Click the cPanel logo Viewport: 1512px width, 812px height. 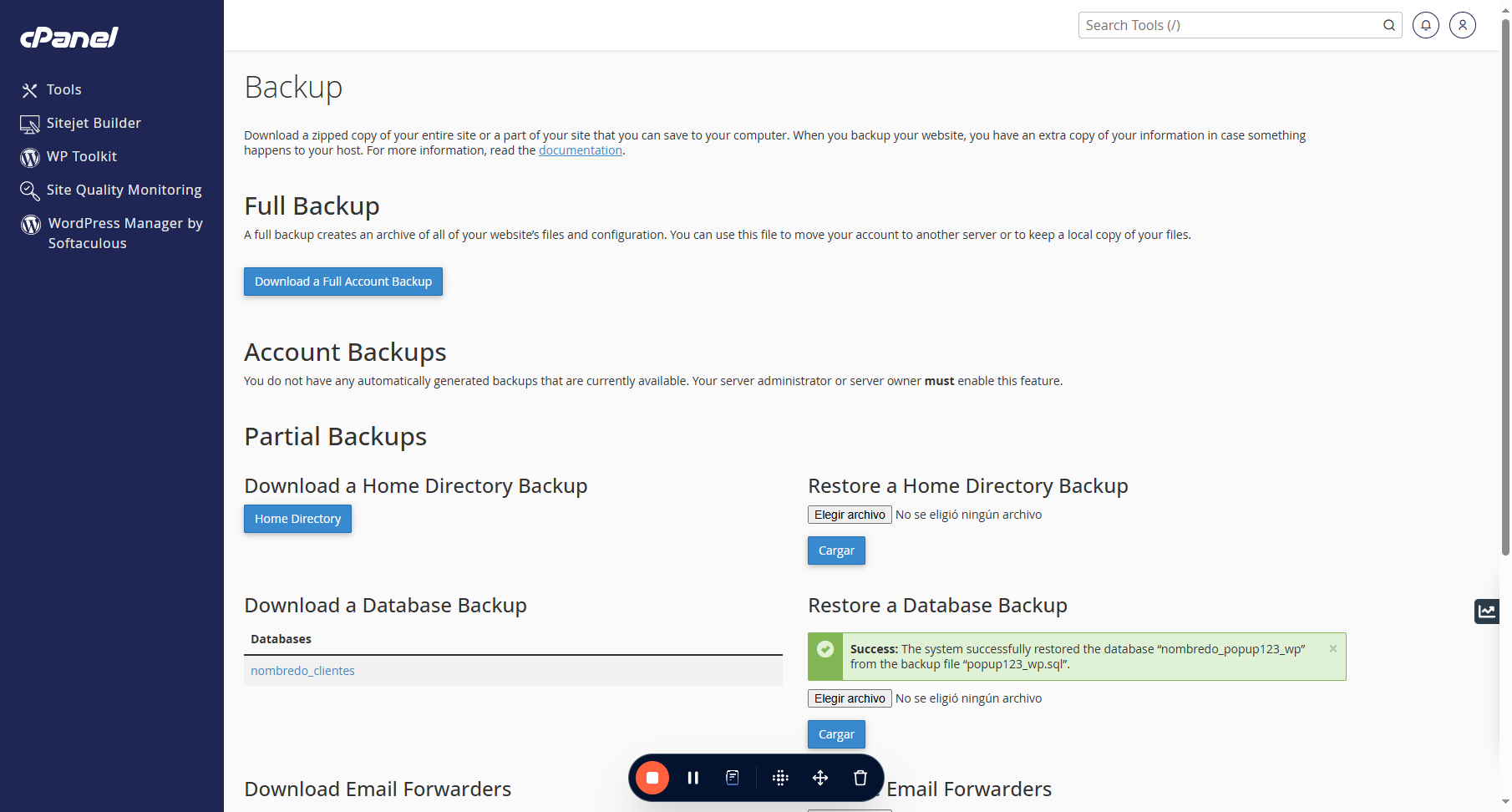[69, 38]
